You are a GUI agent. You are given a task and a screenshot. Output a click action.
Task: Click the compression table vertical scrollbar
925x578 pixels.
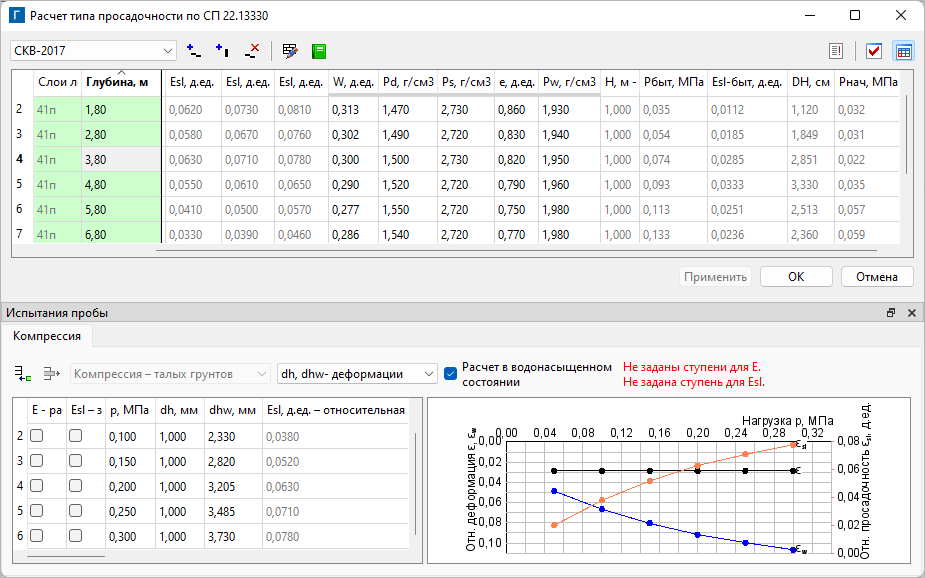point(416,484)
